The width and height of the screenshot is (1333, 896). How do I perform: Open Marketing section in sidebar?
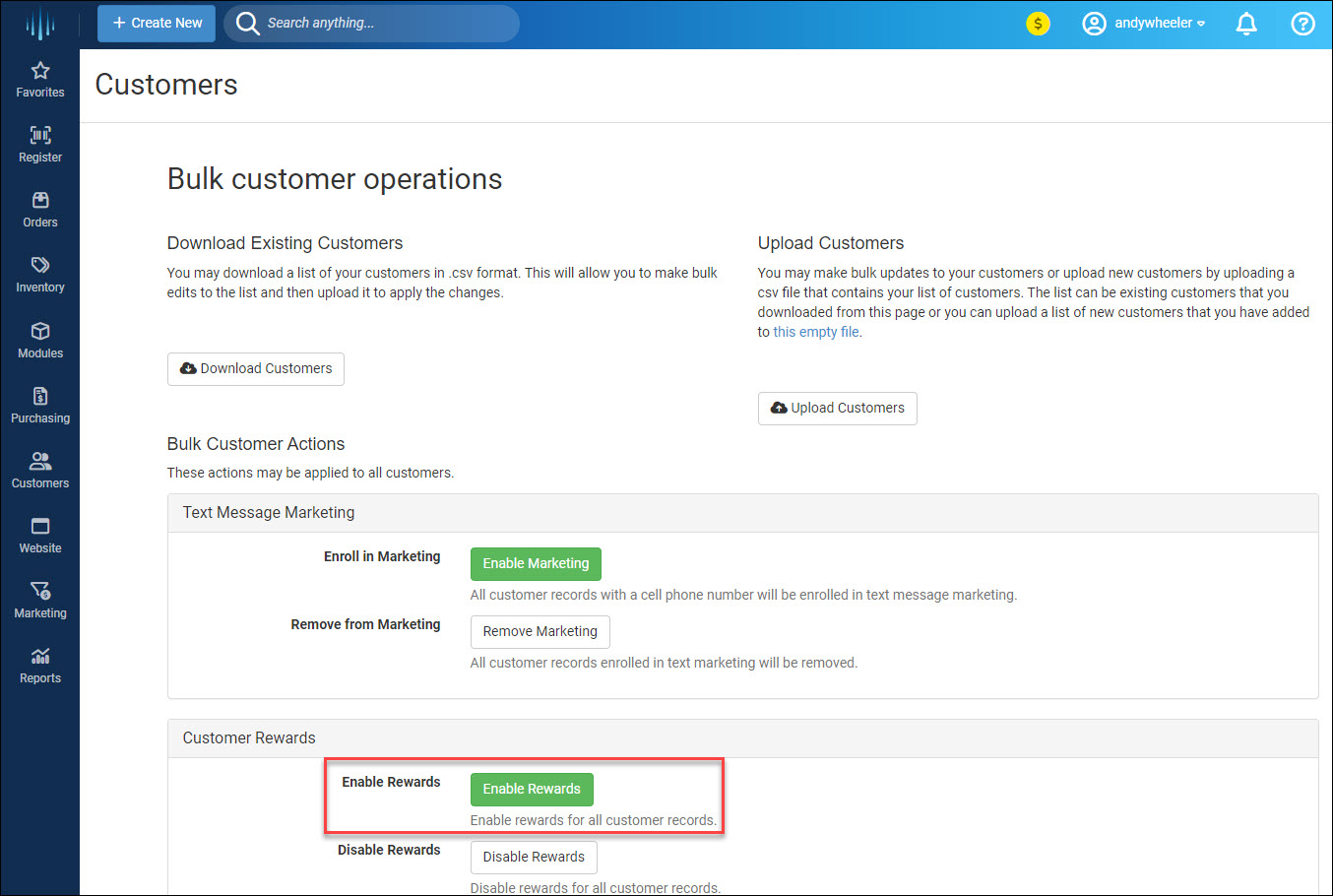(40, 600)
